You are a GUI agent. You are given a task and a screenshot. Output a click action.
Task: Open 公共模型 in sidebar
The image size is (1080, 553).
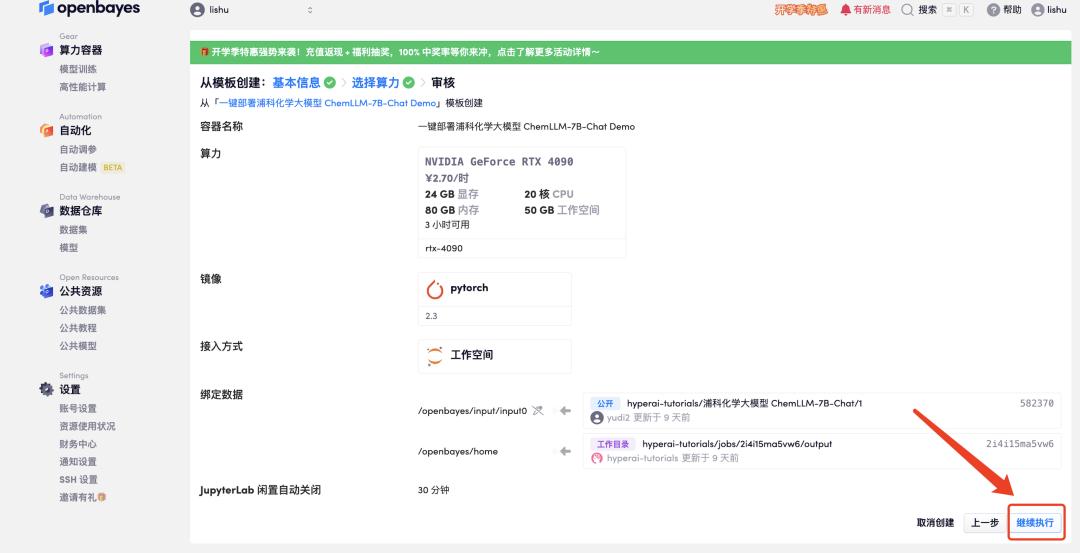[78, 346]
